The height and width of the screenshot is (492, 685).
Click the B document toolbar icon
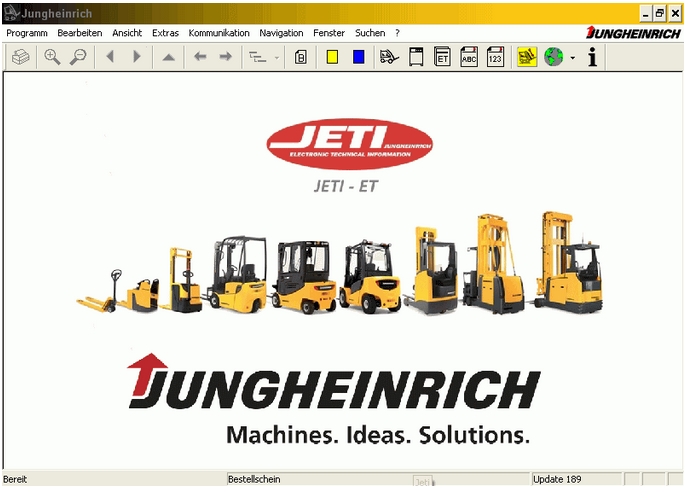tap(301, 57)
